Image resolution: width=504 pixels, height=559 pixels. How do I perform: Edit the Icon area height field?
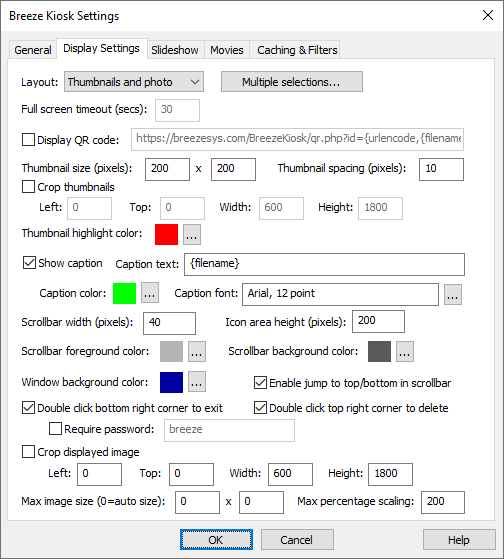click(x=378, y=322)
